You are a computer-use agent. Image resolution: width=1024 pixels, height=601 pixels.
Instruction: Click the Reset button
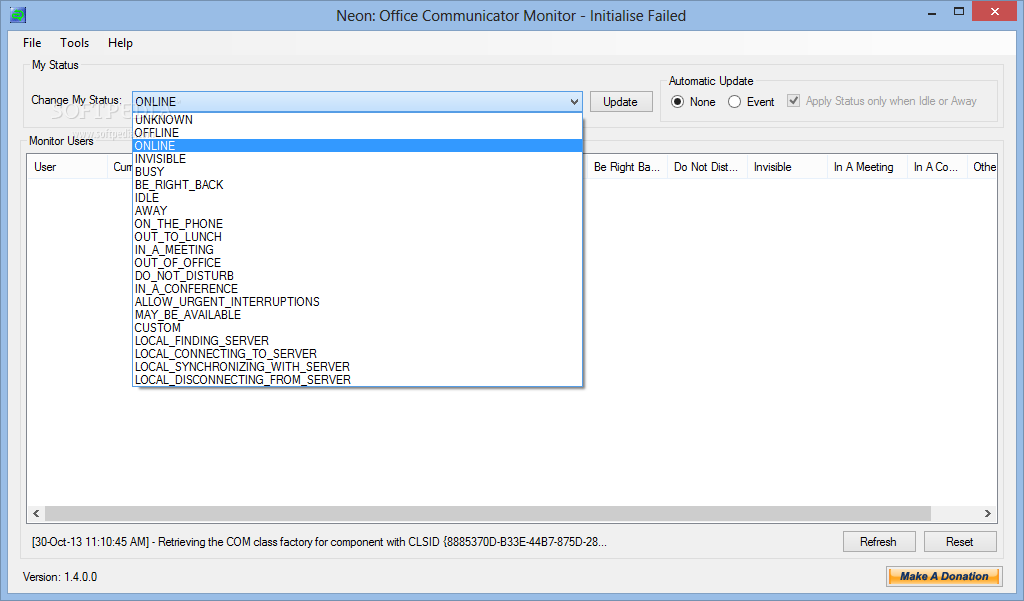[x=959, y=542]
